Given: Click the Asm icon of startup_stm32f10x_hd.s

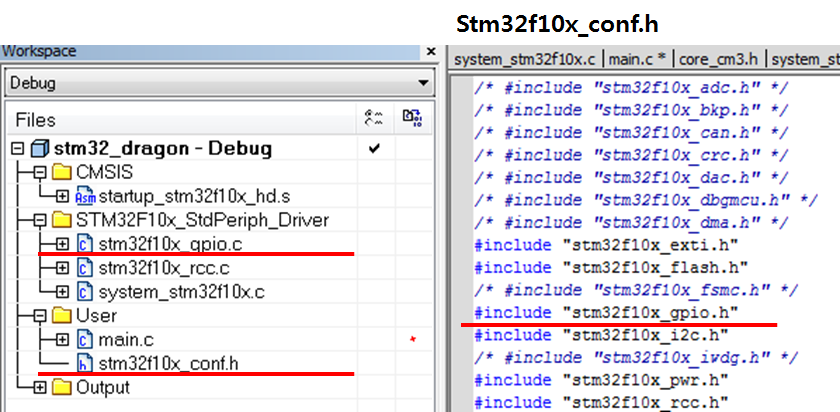Looking at the screenshot, I should pyautogui.click(x=85, y=196).
